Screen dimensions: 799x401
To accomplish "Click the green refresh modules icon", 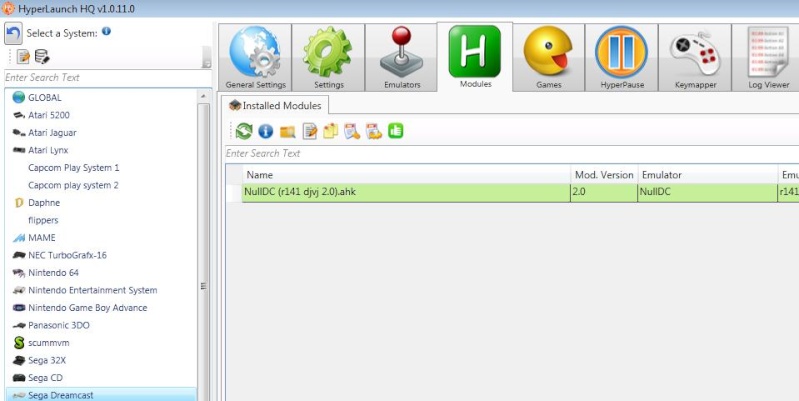I will pos(244,131).
